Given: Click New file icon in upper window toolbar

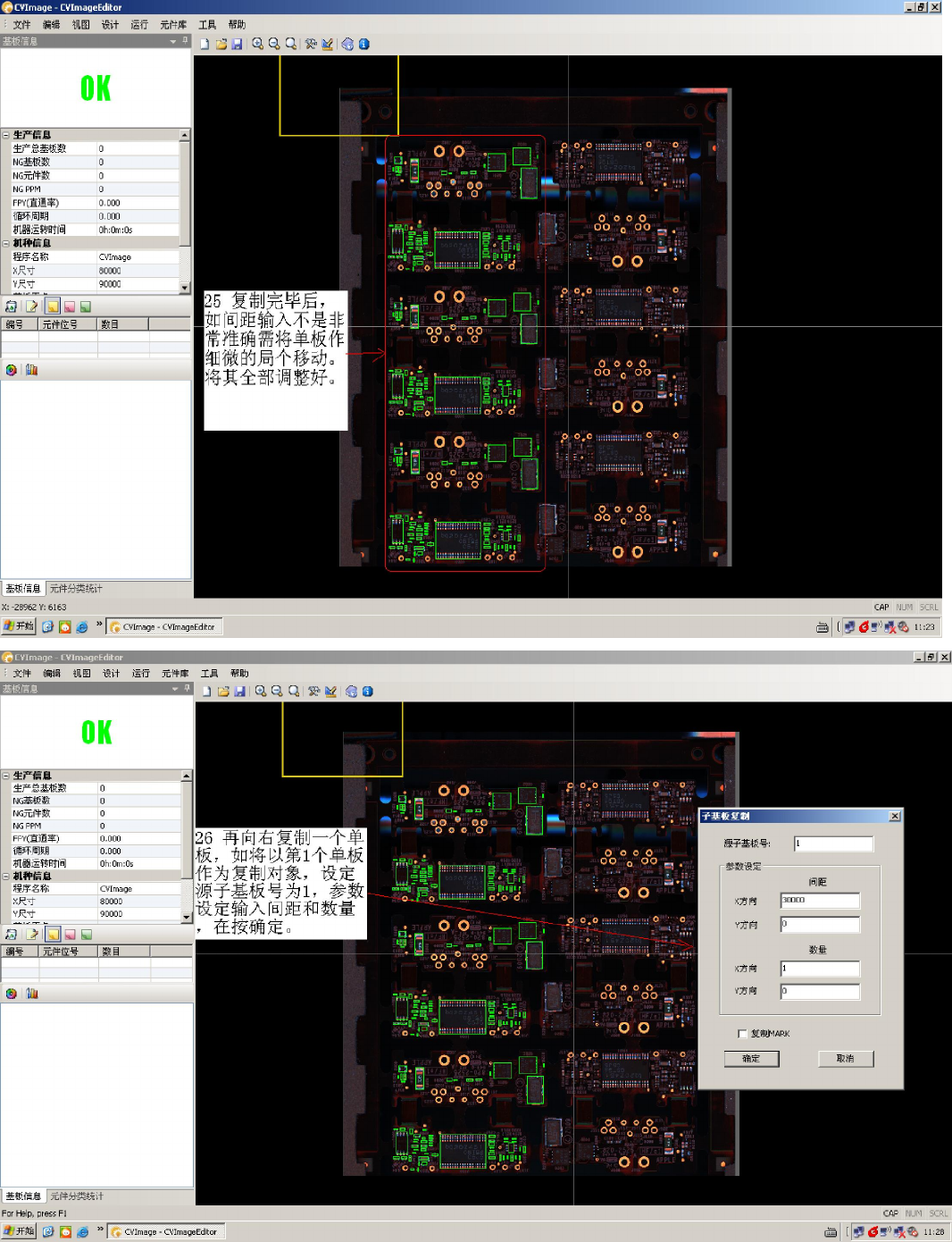Looking at the screenshot, I should [205, 44].
